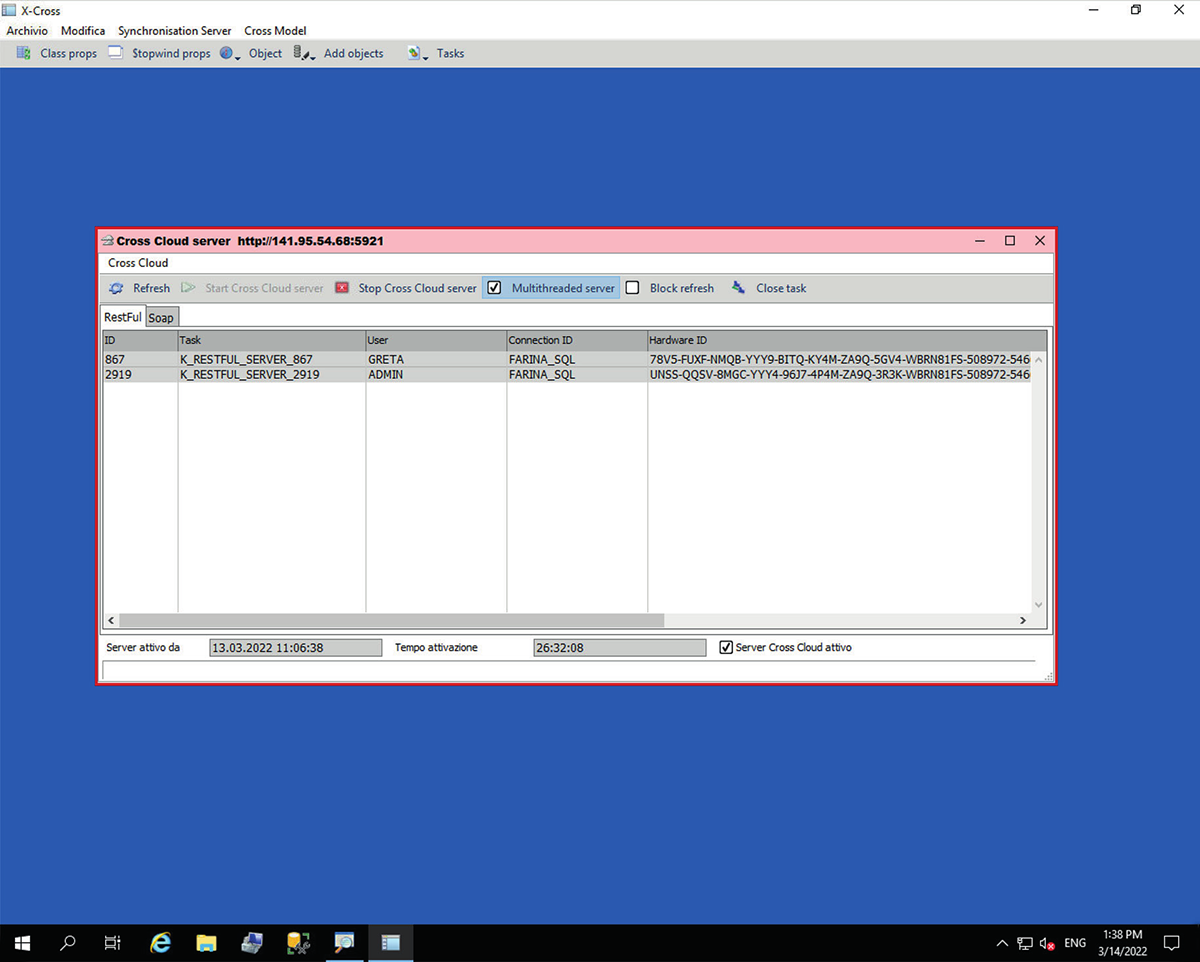Click the vertical scrollbar down arrow
Viewport: 1200px width, 962px height.
[1038, 604]
